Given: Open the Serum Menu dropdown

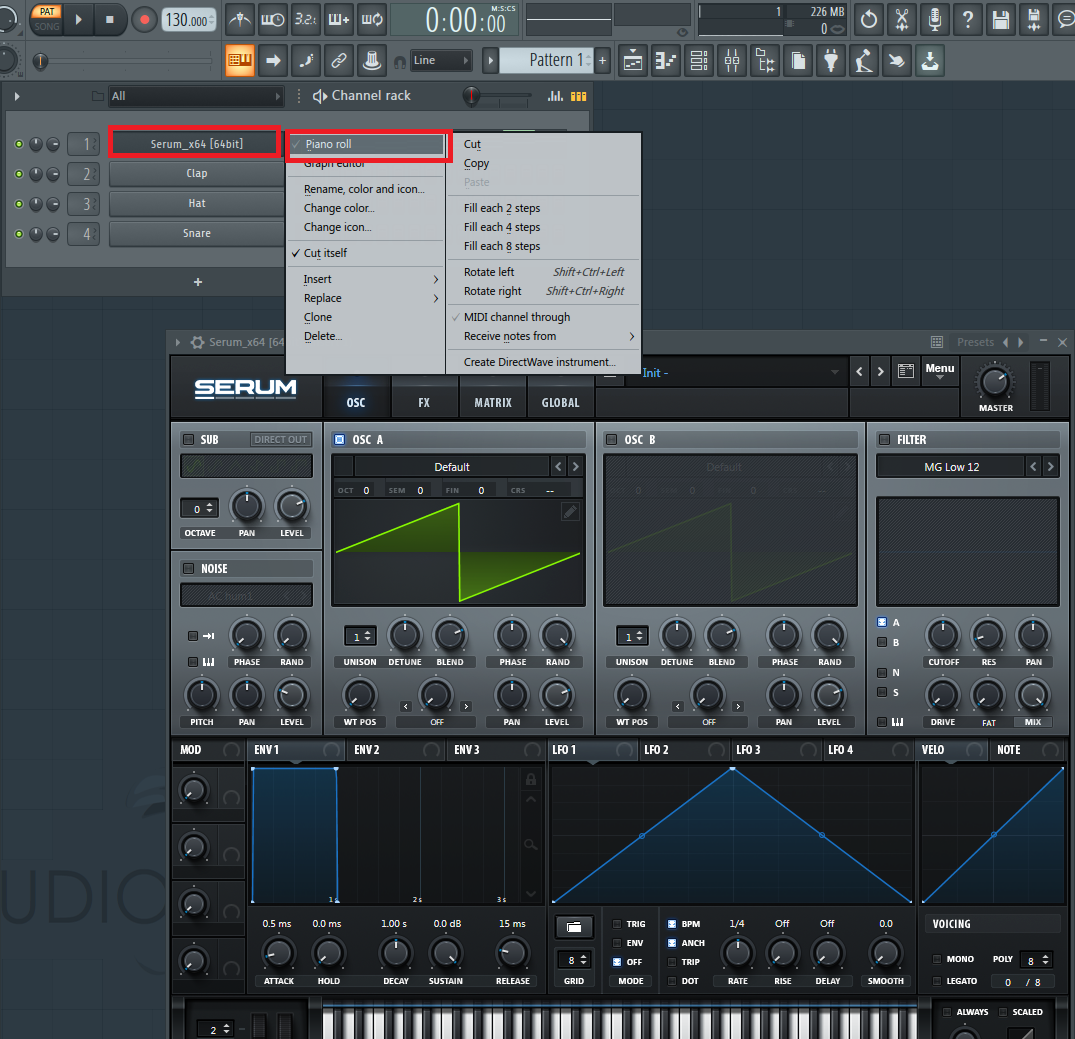Looking at the screenshot, I should pyautogui.click(x=939, y=371).
